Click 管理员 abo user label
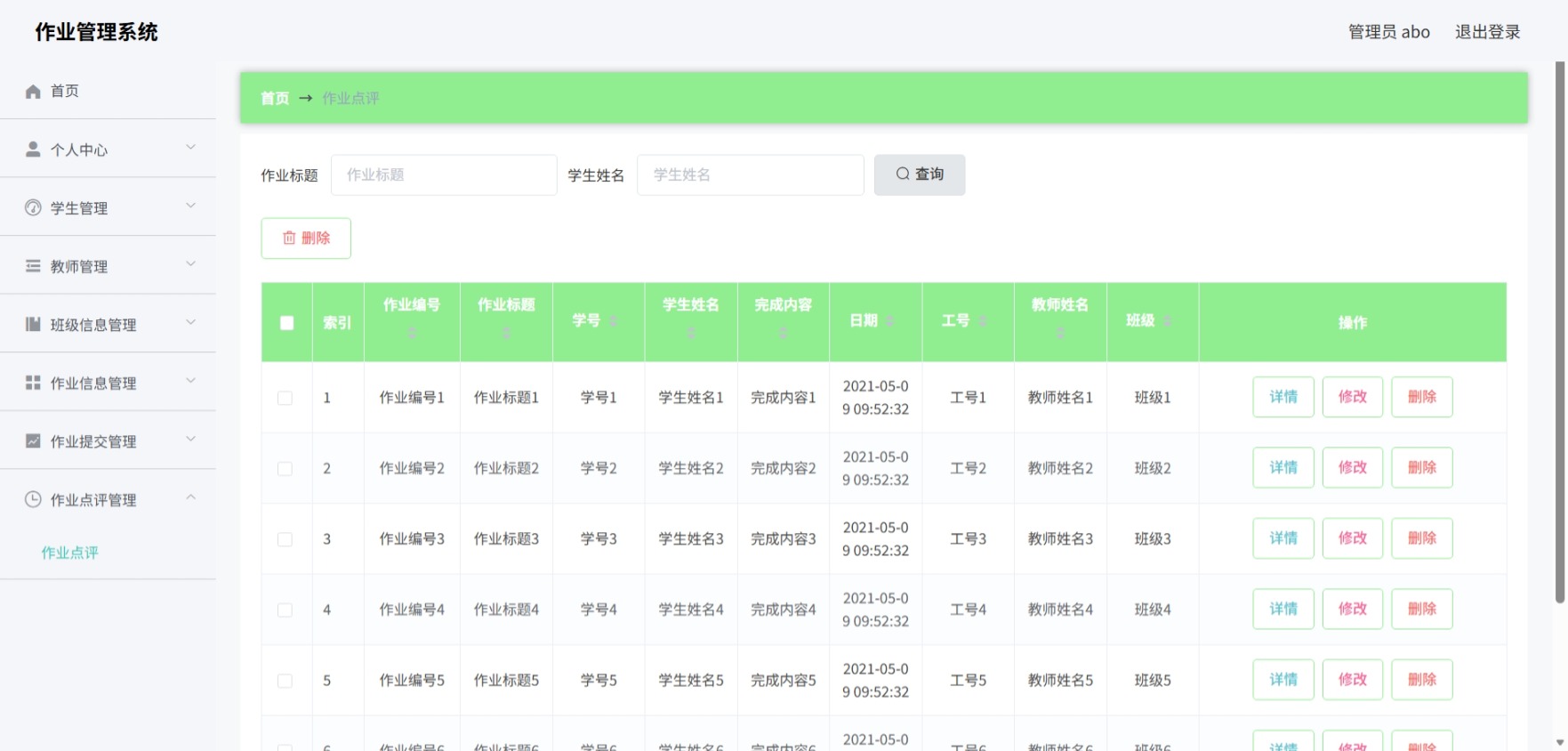Screen dimensions: 1568x751 [x=1388, y=32]
